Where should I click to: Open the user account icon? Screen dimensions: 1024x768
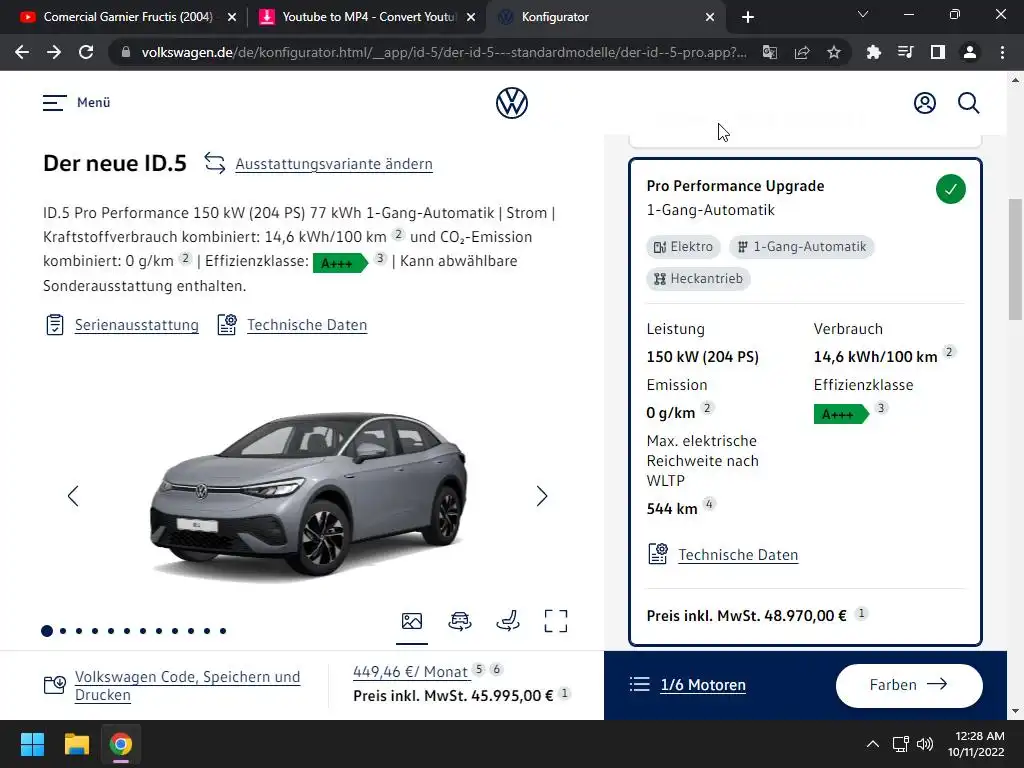(x=924, y=103)
